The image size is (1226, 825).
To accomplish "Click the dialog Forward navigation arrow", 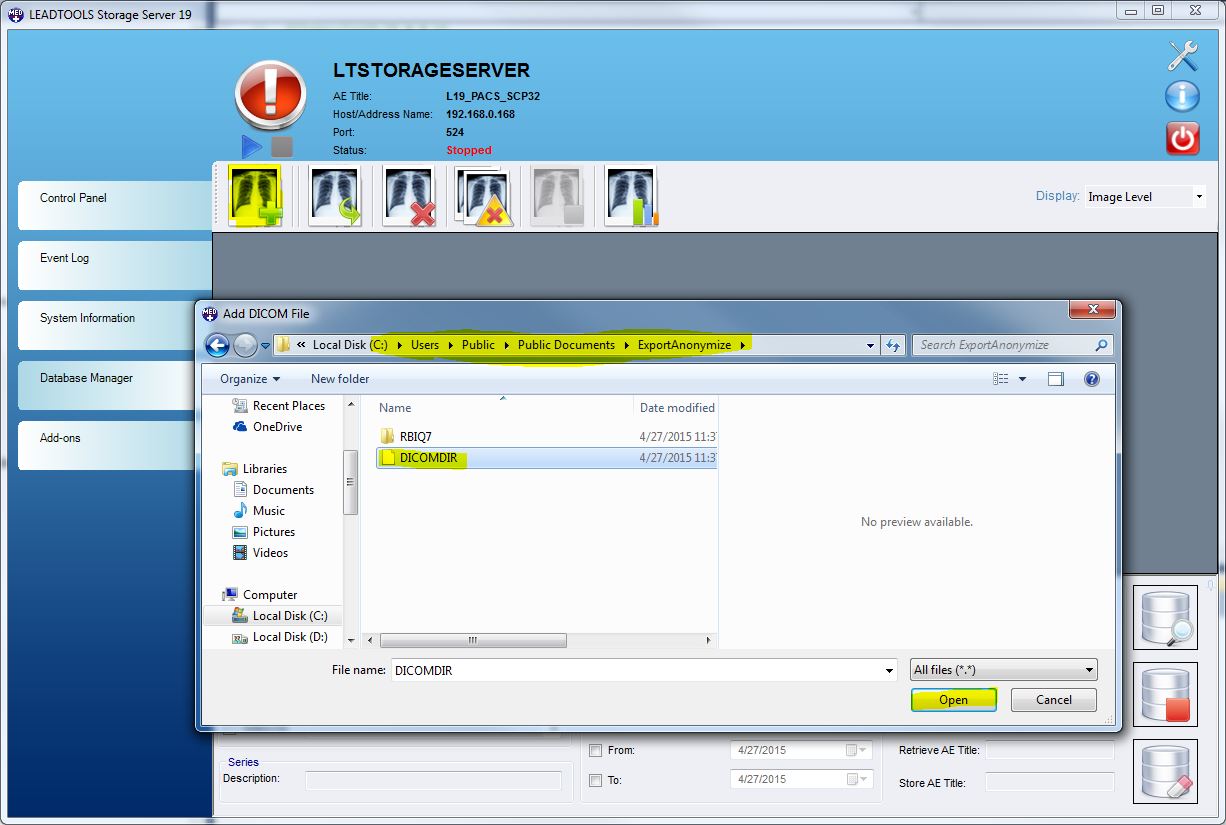I will pyautogui.click(x=245, y=345).
